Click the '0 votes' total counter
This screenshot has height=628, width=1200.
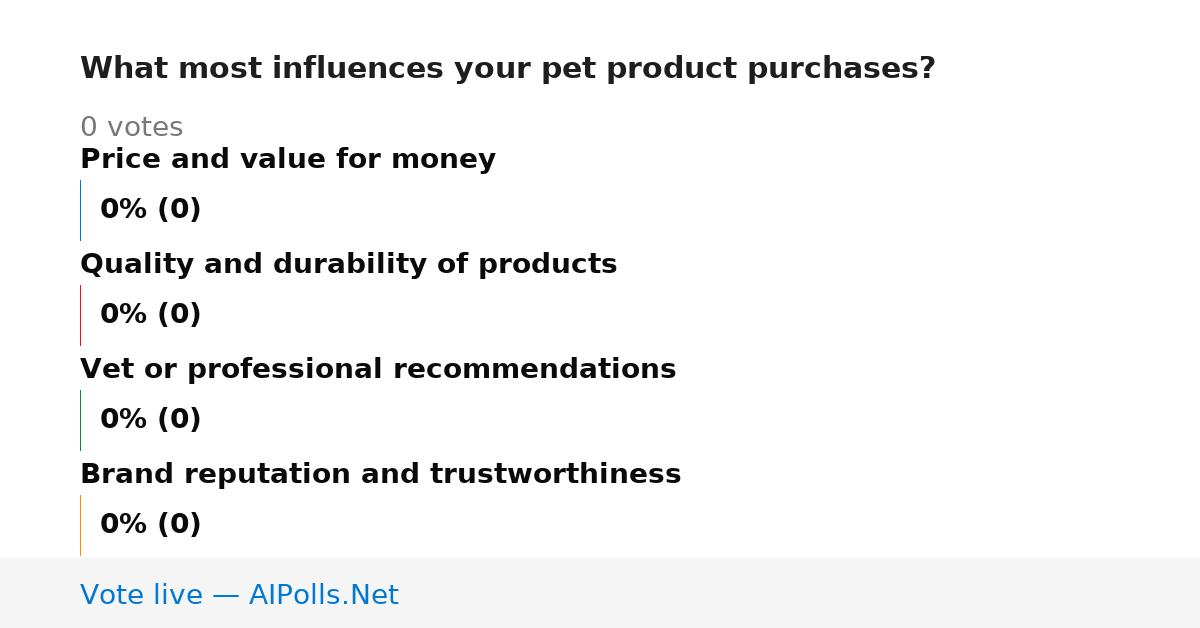point(131,128)
